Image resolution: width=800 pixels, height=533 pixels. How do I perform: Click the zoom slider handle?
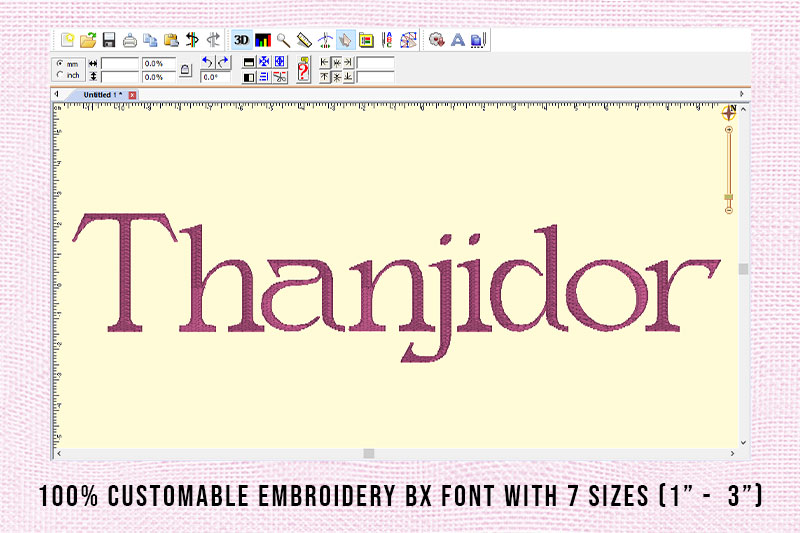click(729, 197)
